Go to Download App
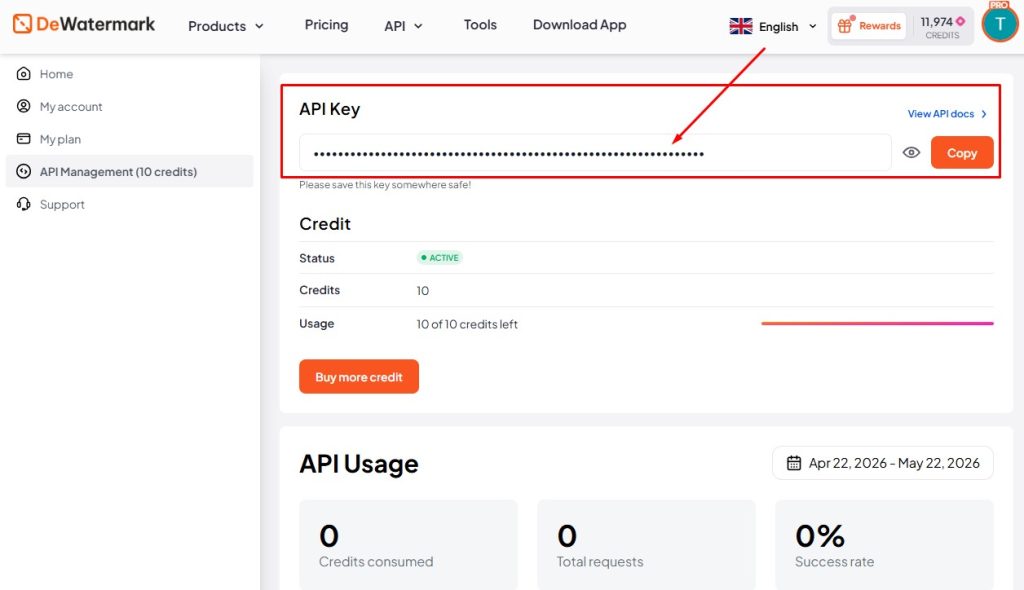The image size is (1024, 590). (x=579, y=25)
